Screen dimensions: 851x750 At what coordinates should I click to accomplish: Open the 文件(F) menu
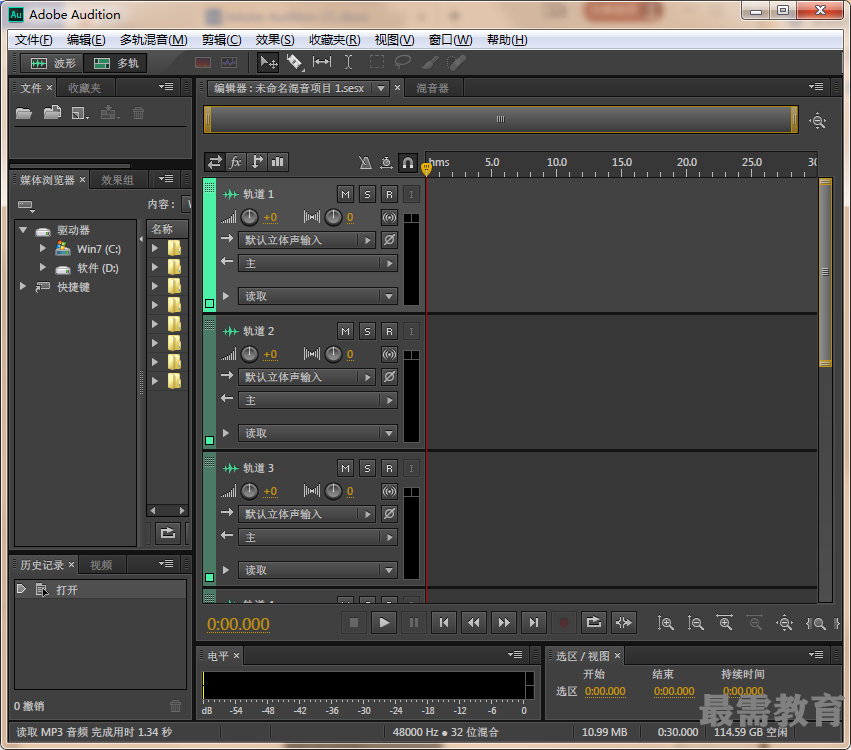pyautogui.click(x=34, y=40)
